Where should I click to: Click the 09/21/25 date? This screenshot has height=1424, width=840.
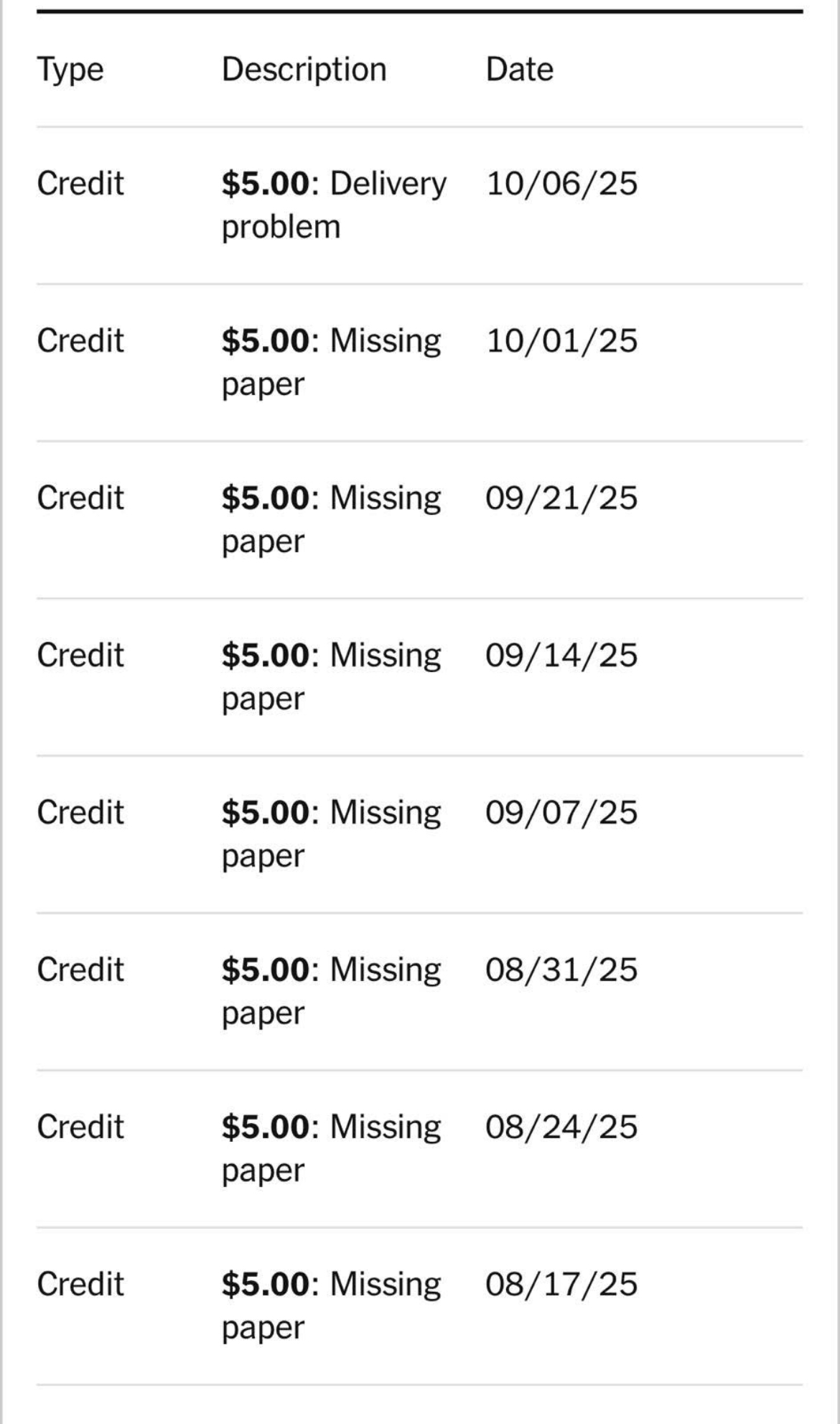[x=561, y=498]
